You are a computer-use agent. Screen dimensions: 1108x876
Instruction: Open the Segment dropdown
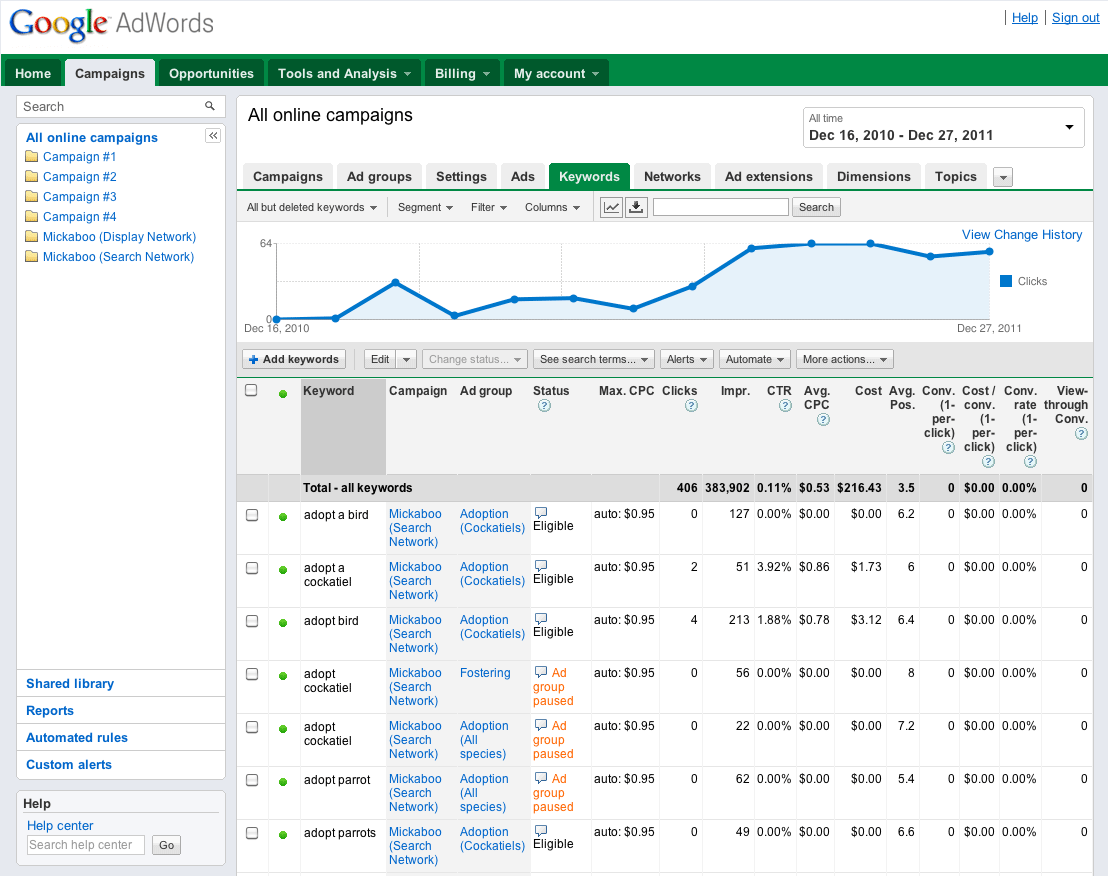tap(425, 207)
